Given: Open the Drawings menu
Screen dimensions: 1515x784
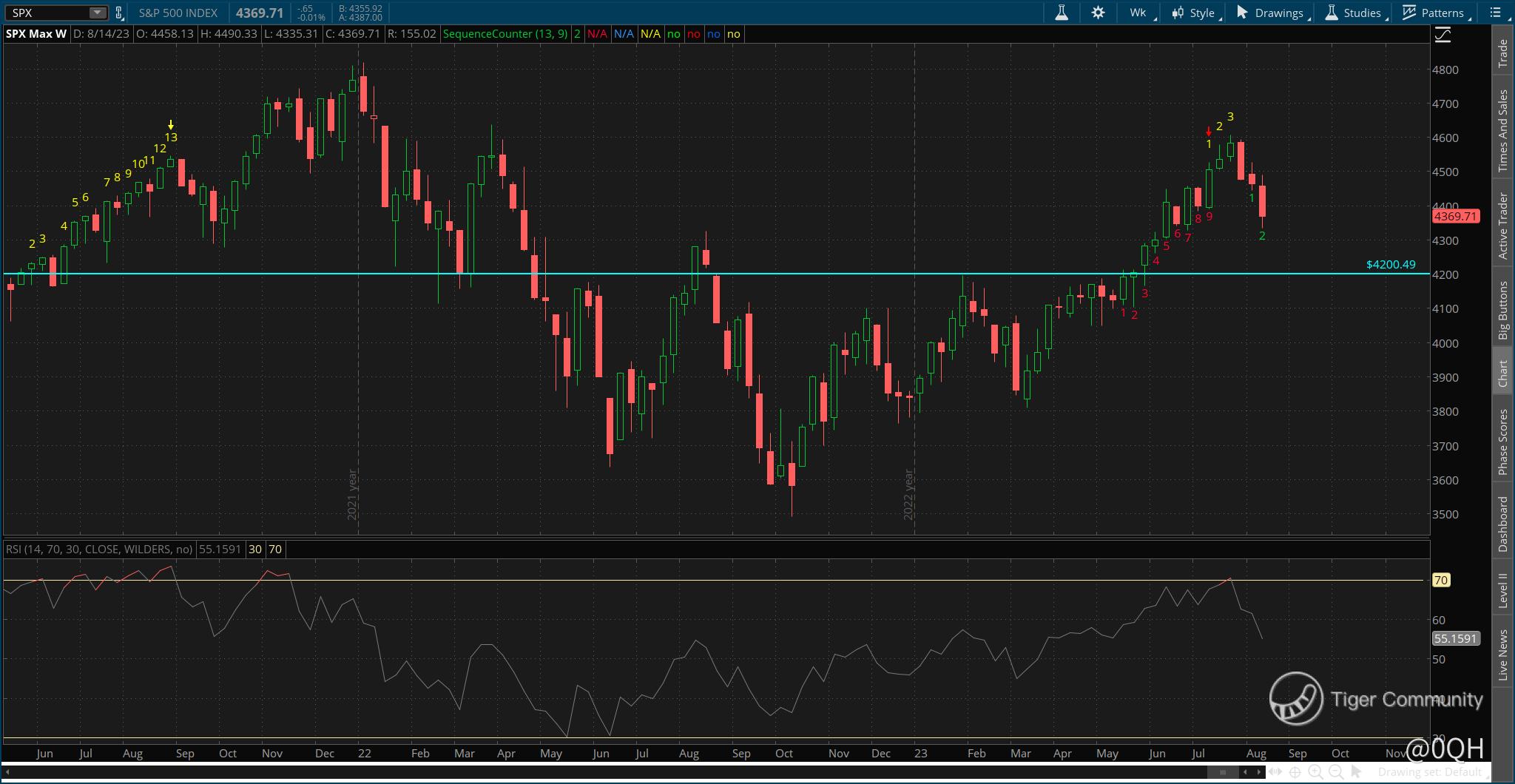Looking at the screenshot, I should tap(1270, 13).
